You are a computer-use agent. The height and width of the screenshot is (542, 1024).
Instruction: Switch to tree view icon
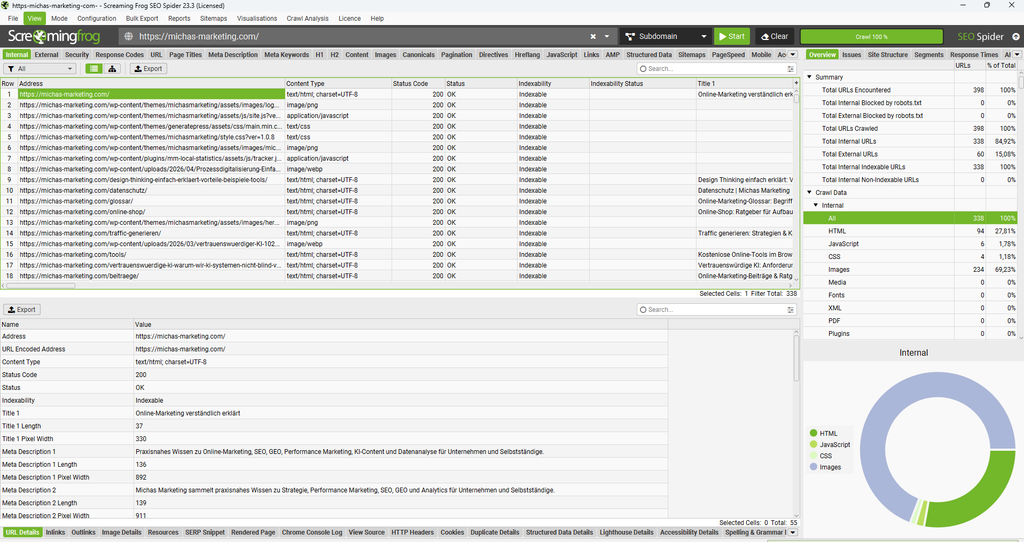tap(112, 69)
